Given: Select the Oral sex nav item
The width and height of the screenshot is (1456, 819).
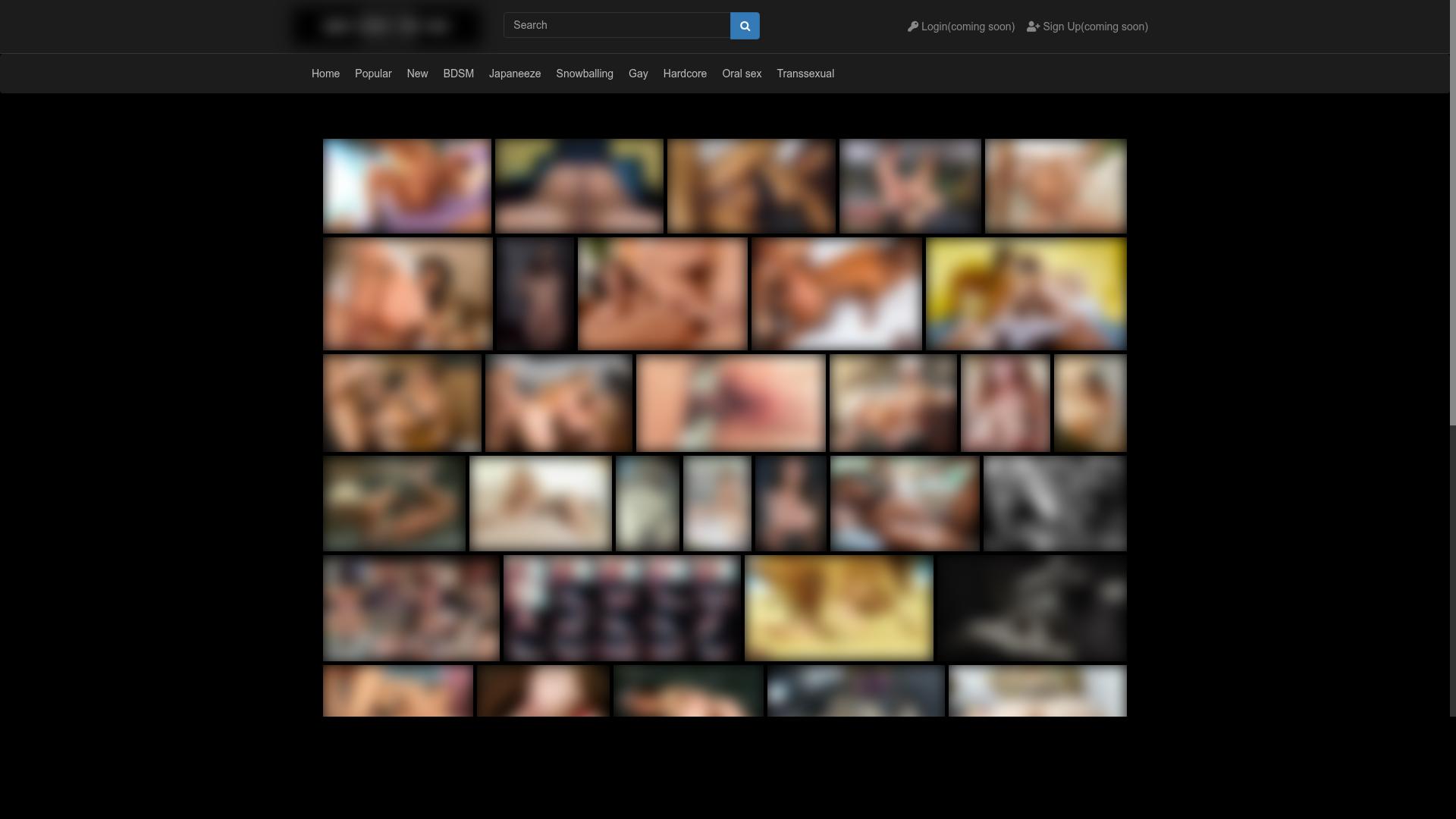Looking at the screenshot, I should coord(741,74).
